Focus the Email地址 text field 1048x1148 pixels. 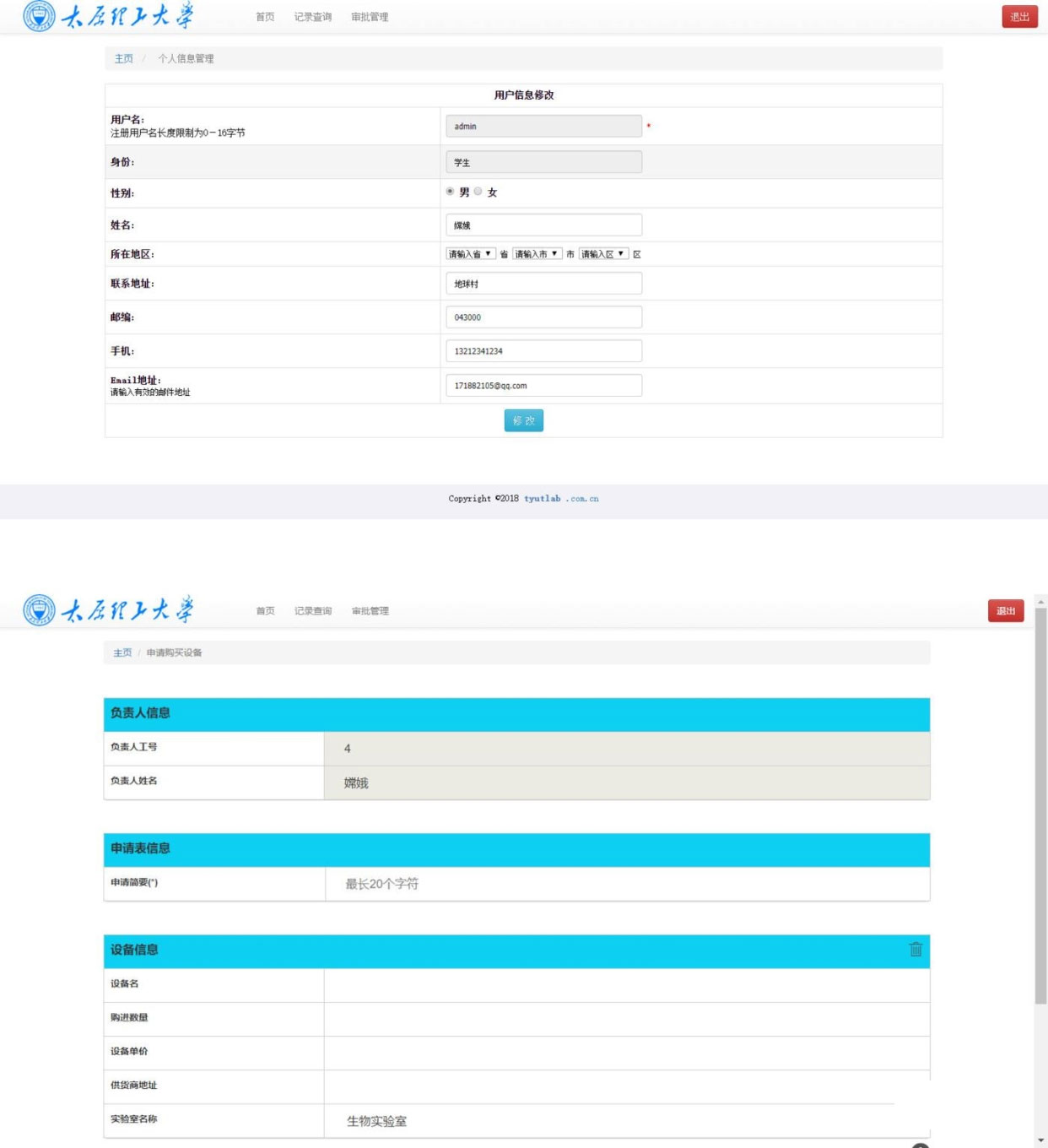click(543, 386)
